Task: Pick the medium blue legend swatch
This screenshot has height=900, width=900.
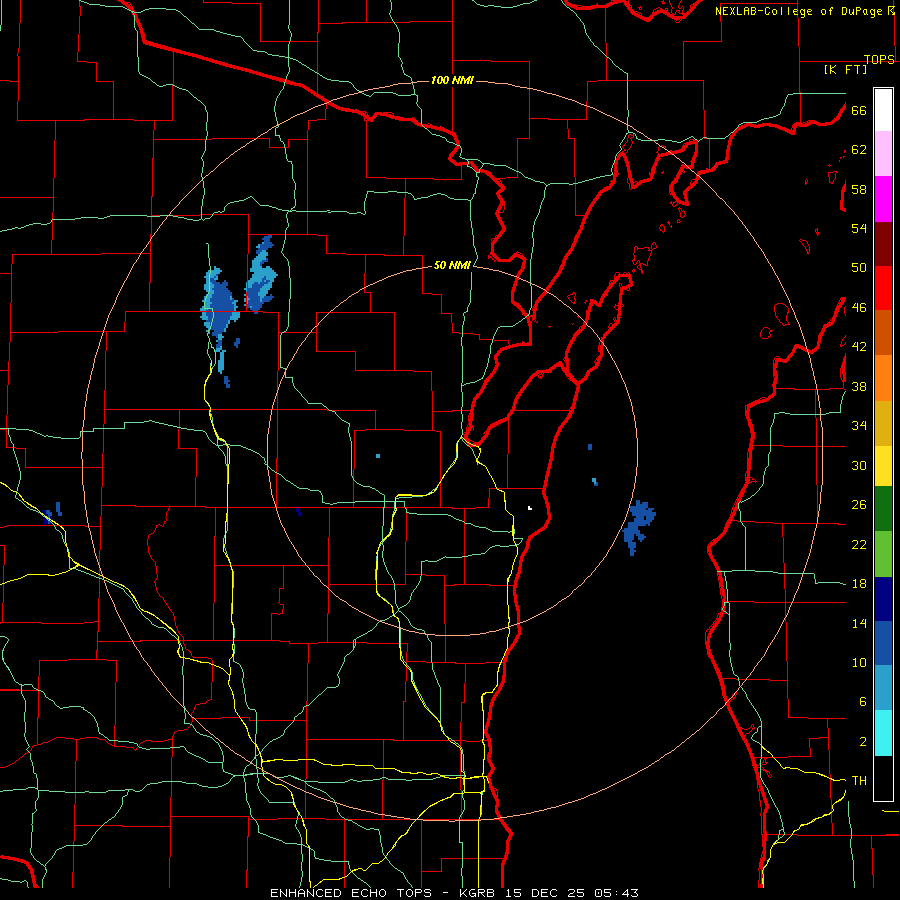Action: pos(883,643)
